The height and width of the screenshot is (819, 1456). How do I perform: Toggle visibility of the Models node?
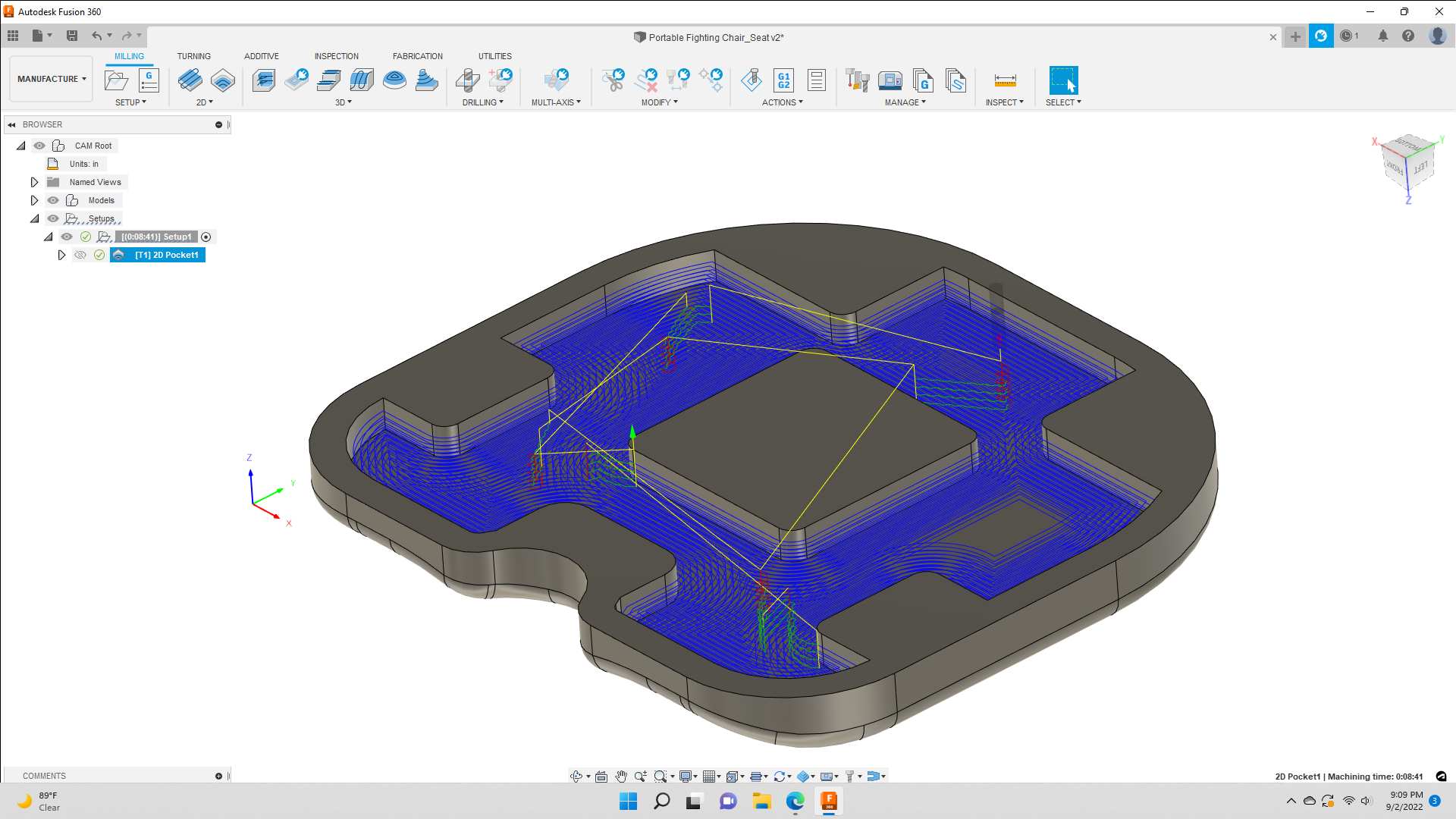pyautogui.click(x=53, y=199)
